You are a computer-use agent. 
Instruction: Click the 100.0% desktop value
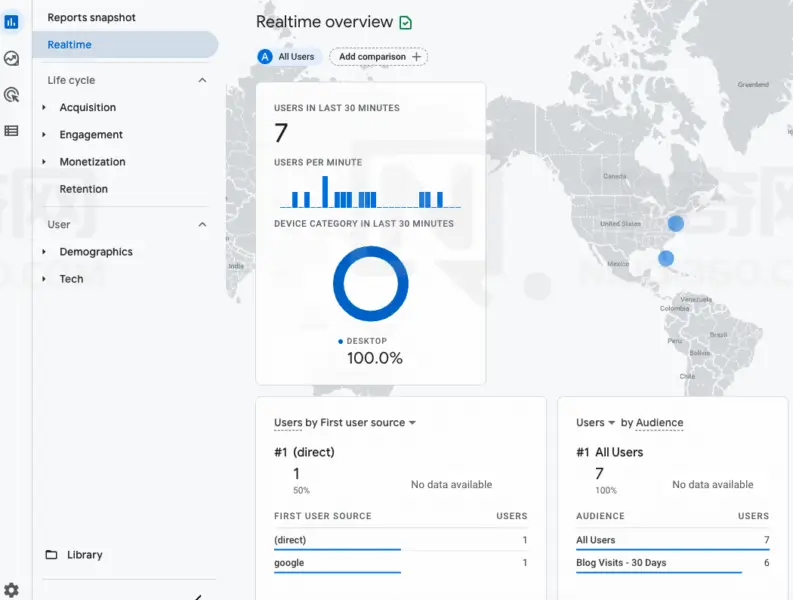coord(375,358)
